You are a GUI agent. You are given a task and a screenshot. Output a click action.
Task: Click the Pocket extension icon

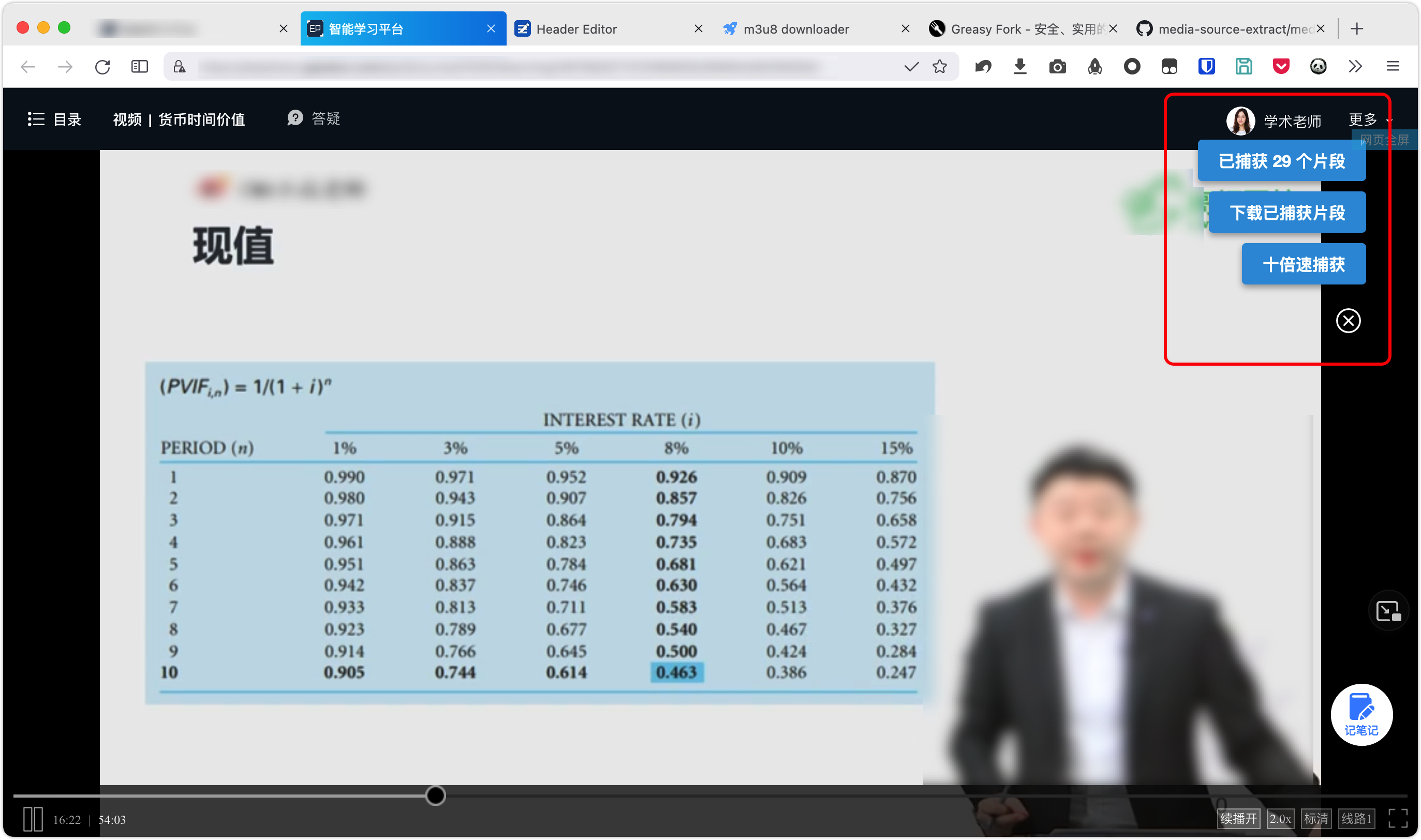point(1281,67)
